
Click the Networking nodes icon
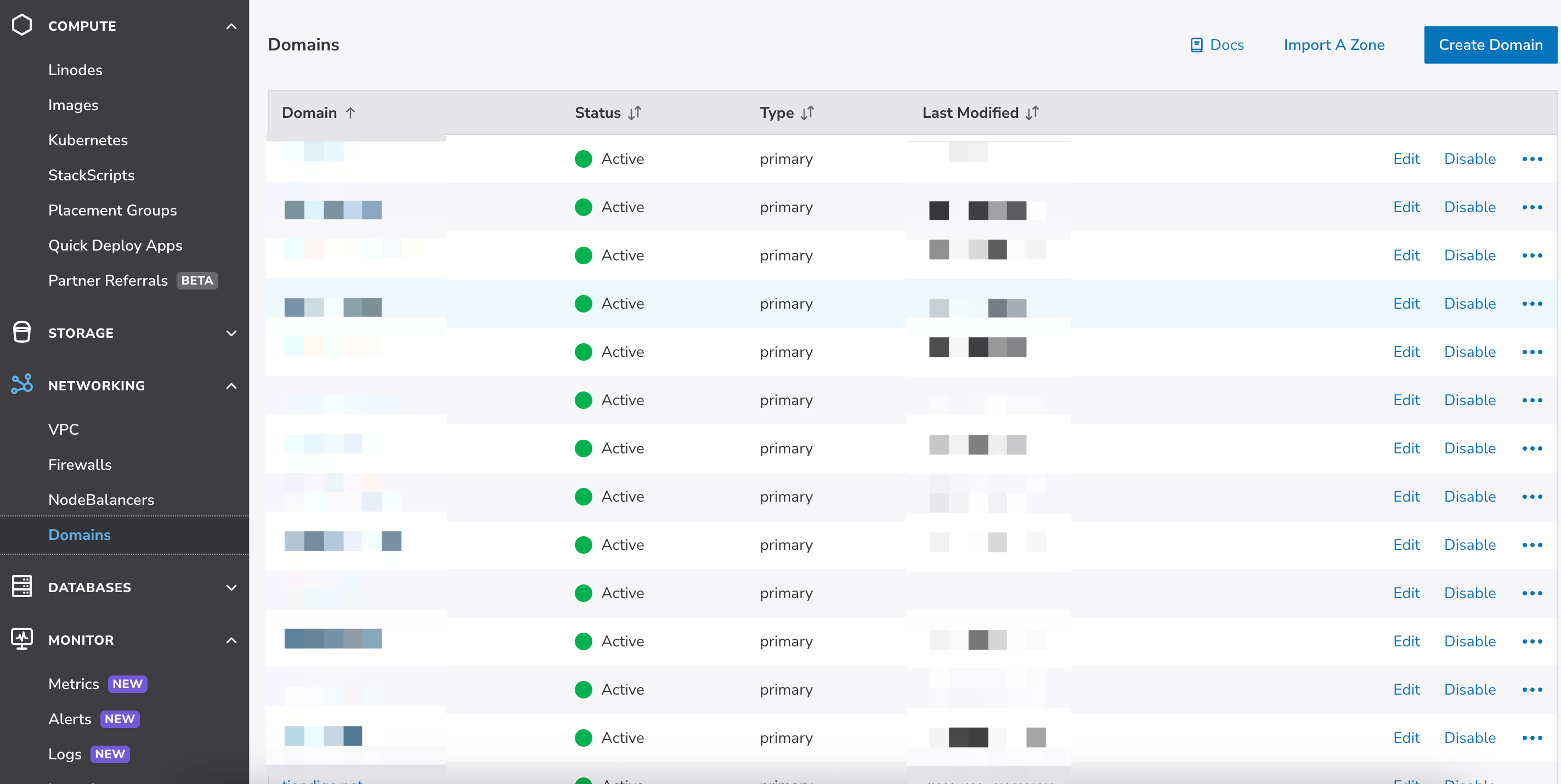click(x=22, y=385)
